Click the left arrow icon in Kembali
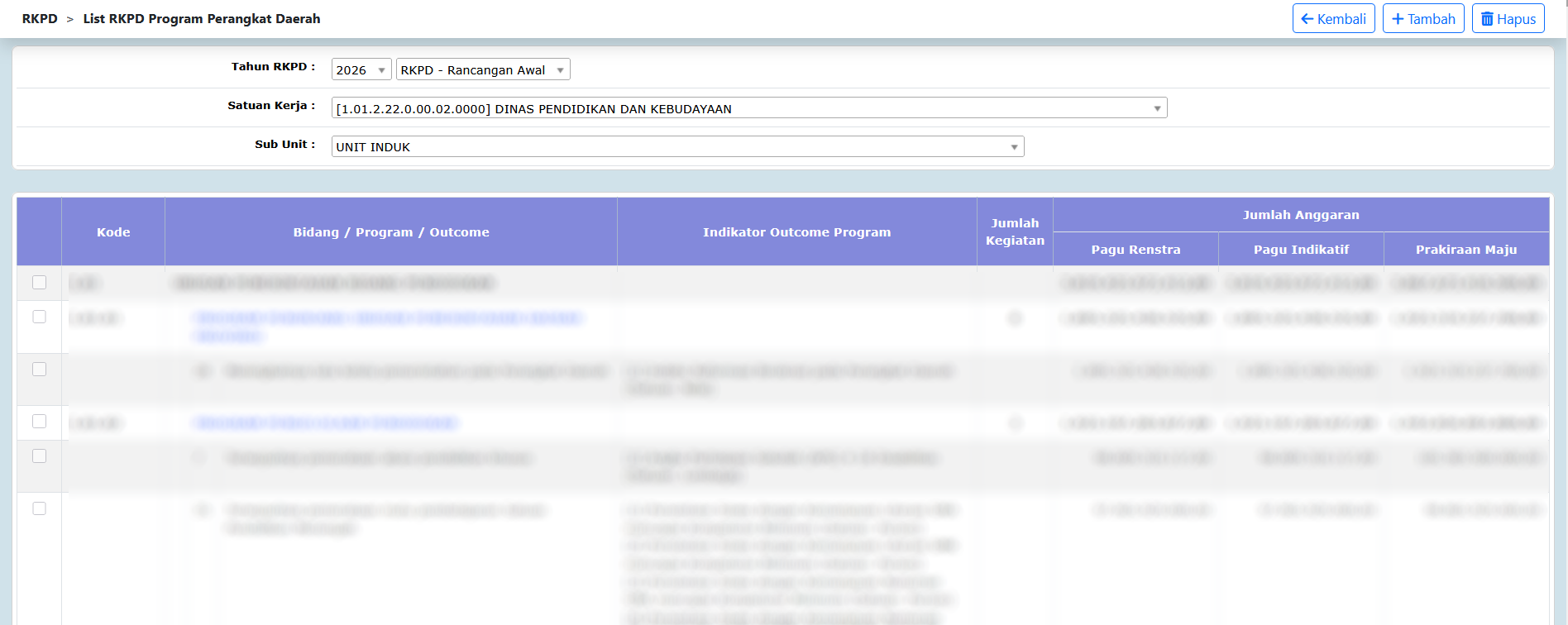 point(1307,19)
